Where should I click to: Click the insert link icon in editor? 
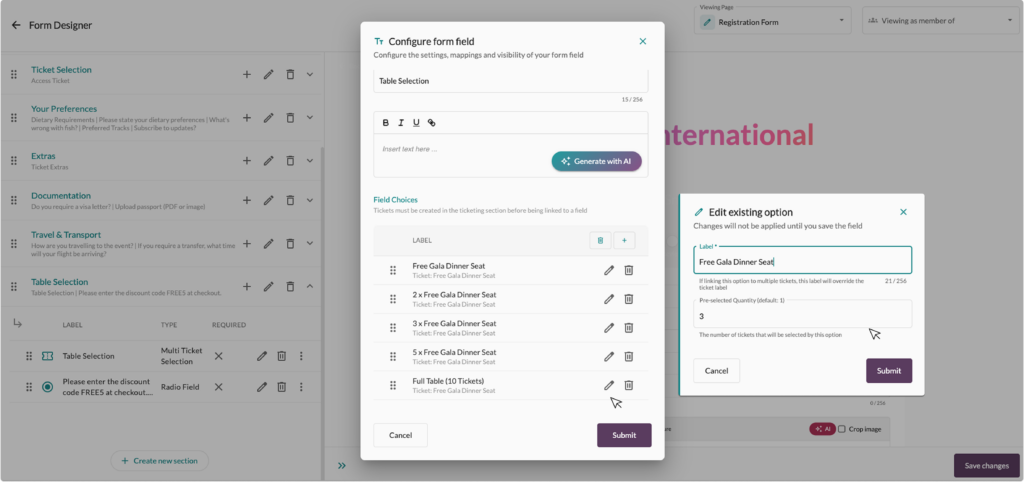click(432, 123)
